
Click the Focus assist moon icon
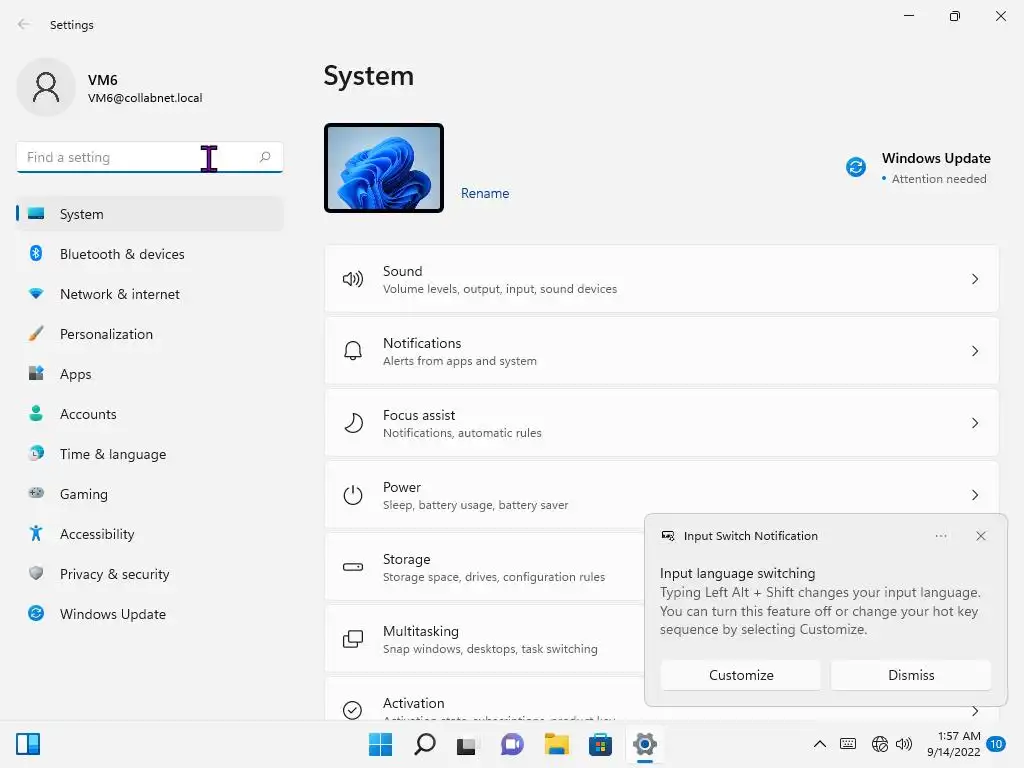[353, 423]
